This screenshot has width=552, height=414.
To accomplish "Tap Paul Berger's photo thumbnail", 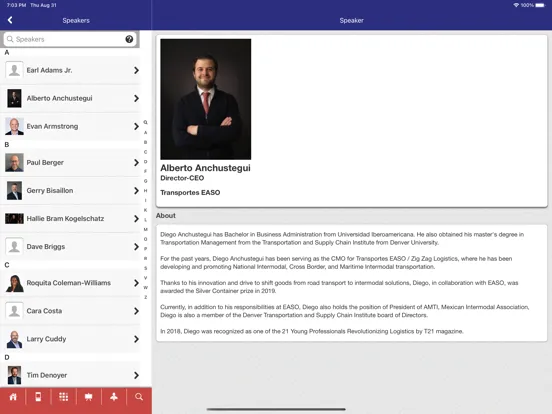I will [14, 163].
